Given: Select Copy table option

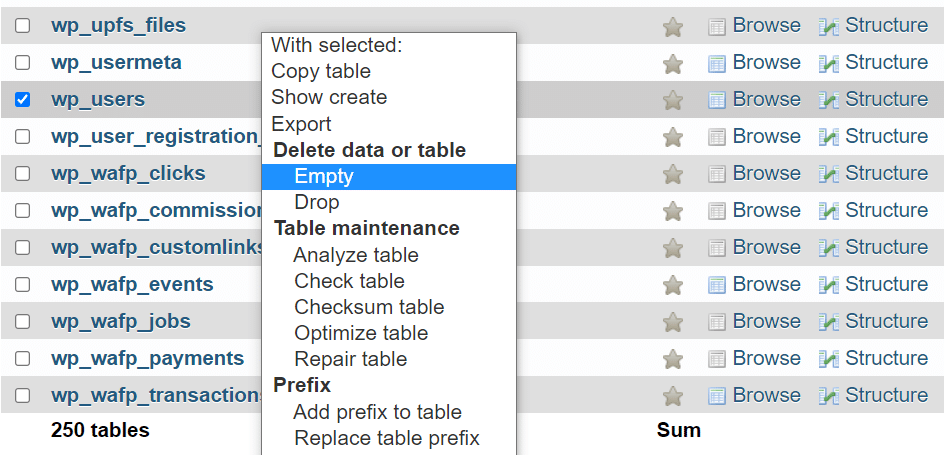Looking at the screenshot, I should pyautogui.click(x=321, y=72).
